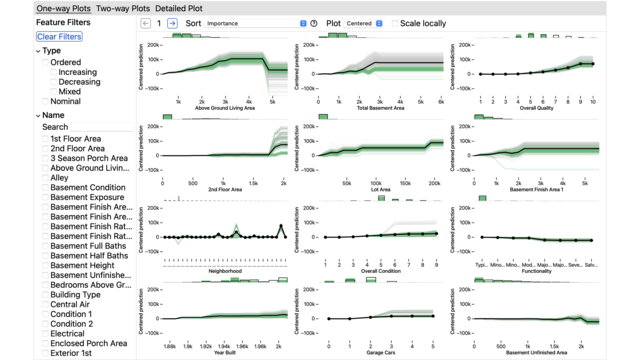640x360 pixels.
Task: Check the Basement Exposure feature
Action: (x=45, y=198)
